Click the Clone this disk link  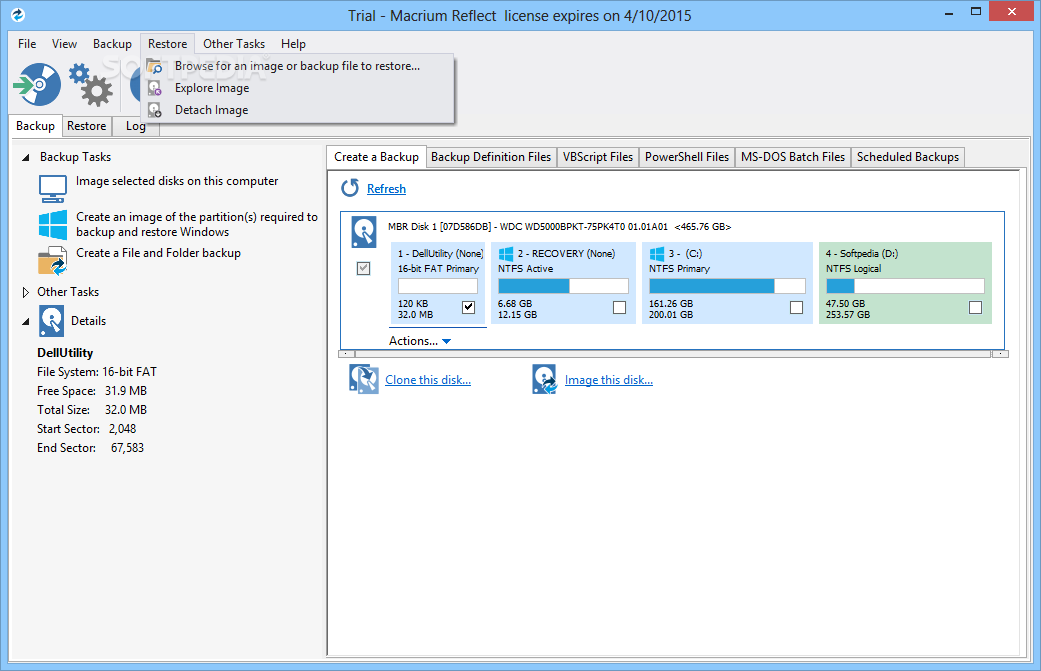[428, 380]
